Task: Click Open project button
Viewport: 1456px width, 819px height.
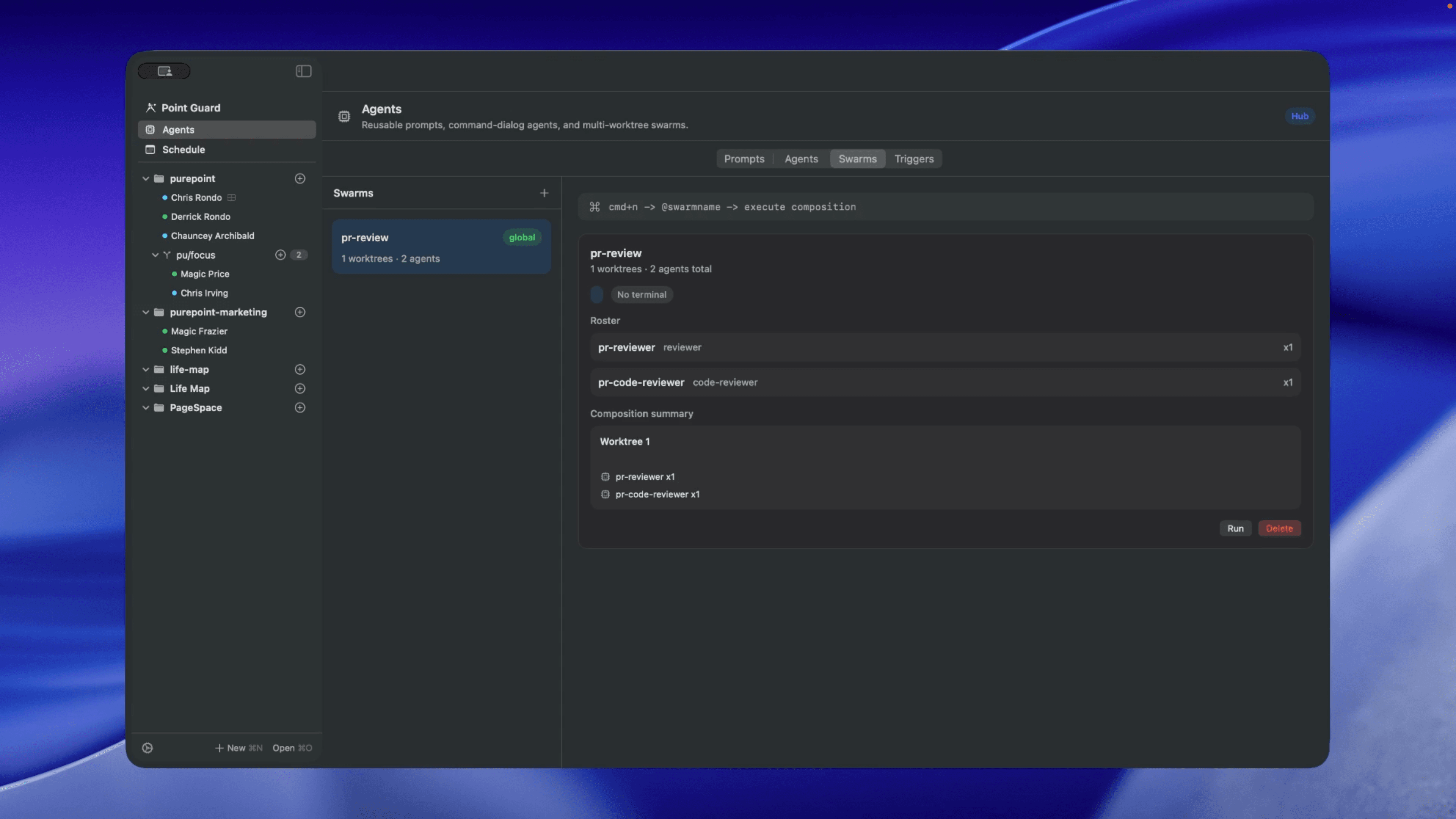Action: (292, 748)
